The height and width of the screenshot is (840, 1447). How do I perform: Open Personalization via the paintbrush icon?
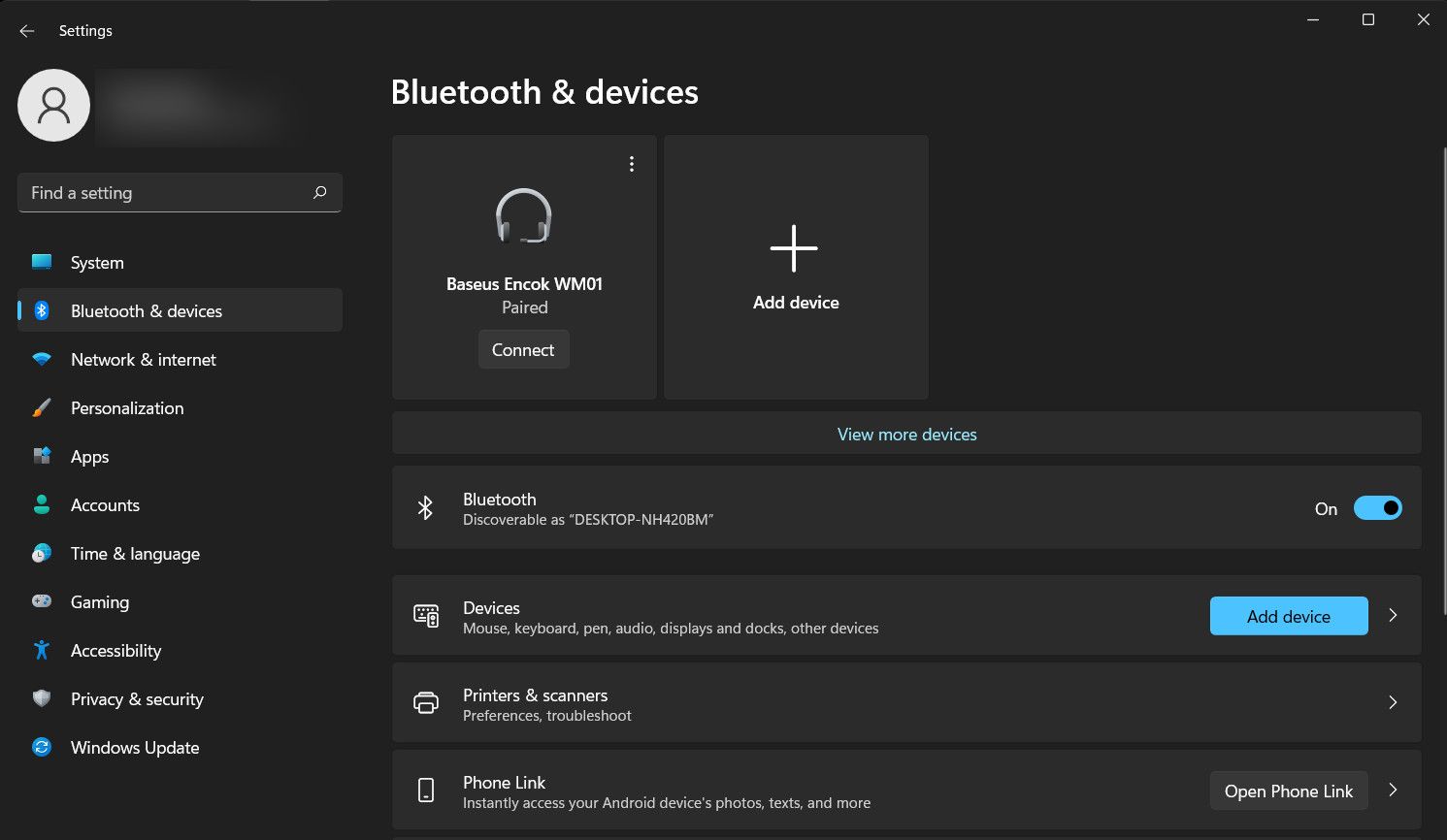[x=42, y=407]
